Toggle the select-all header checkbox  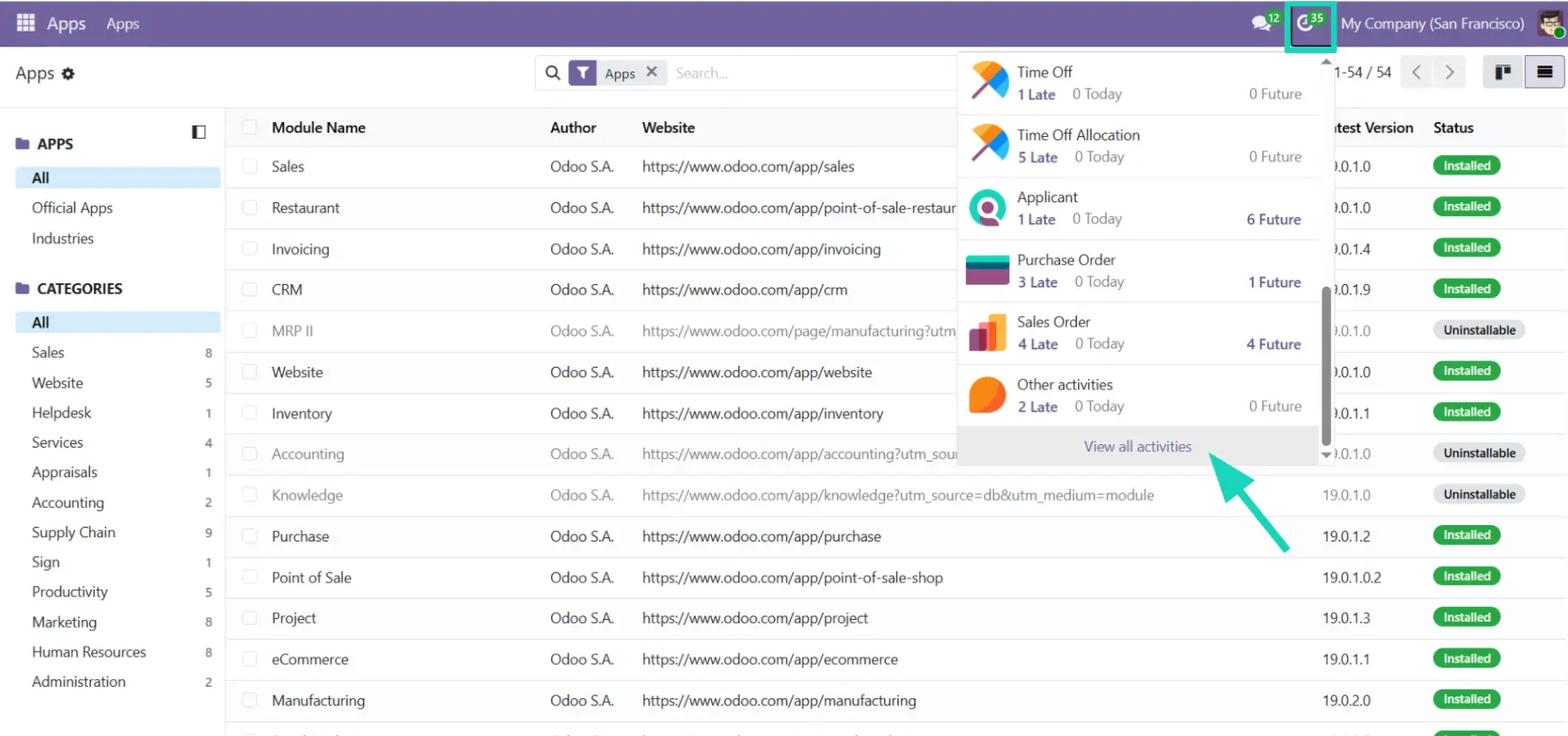click(250, 127)
